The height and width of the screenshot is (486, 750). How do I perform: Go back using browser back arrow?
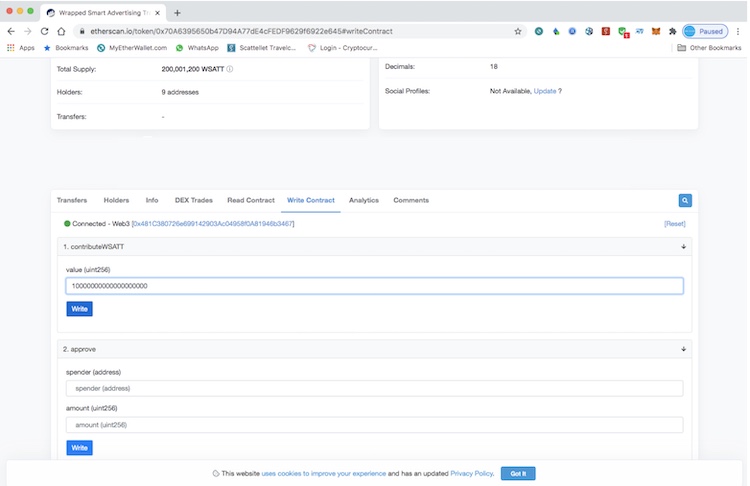pyautogui.click(x=11, y=31)
